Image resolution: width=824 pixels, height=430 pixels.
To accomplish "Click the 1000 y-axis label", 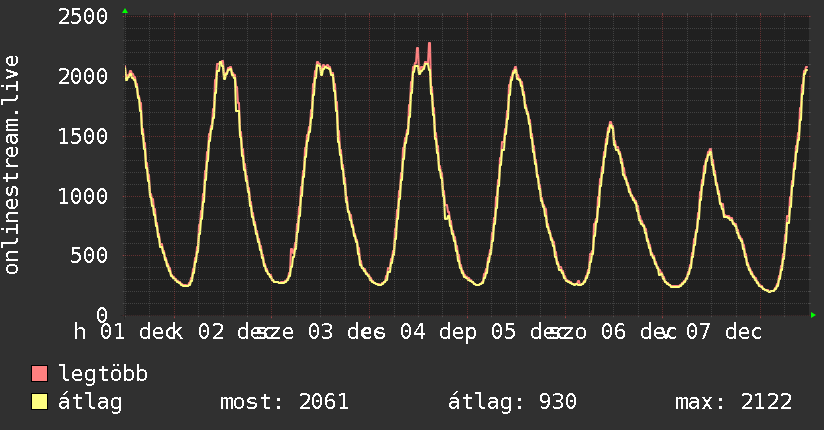I will click(83, 196).
